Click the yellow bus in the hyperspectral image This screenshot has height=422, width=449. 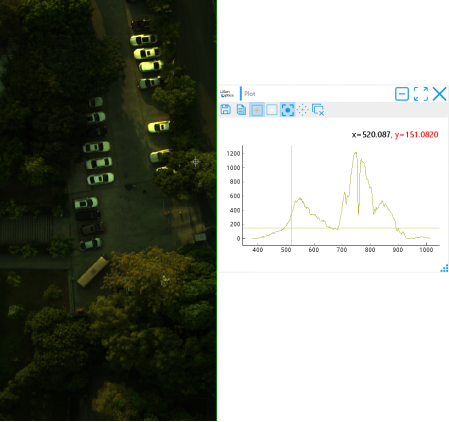93,271
